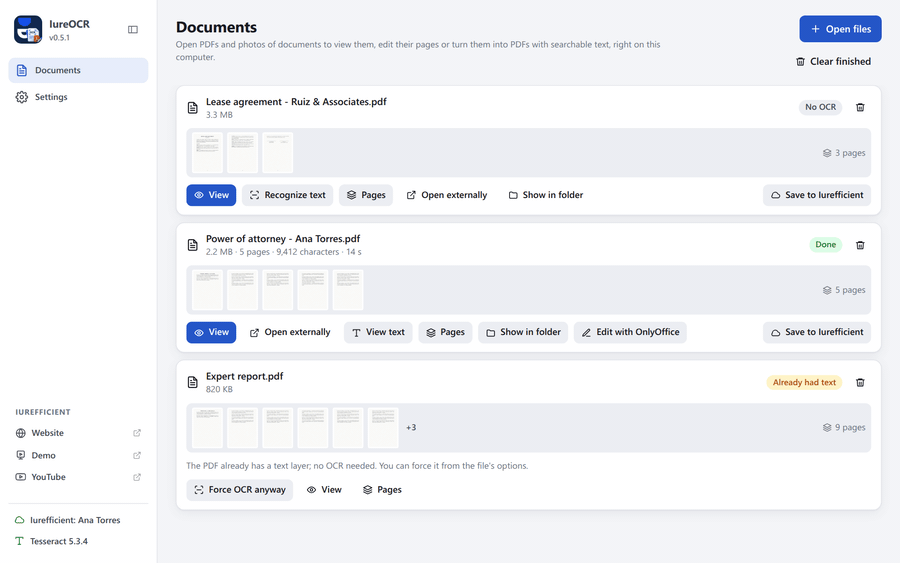Recognize text in the Lease agreement
The image size is (900, 563).
point(288,195)
